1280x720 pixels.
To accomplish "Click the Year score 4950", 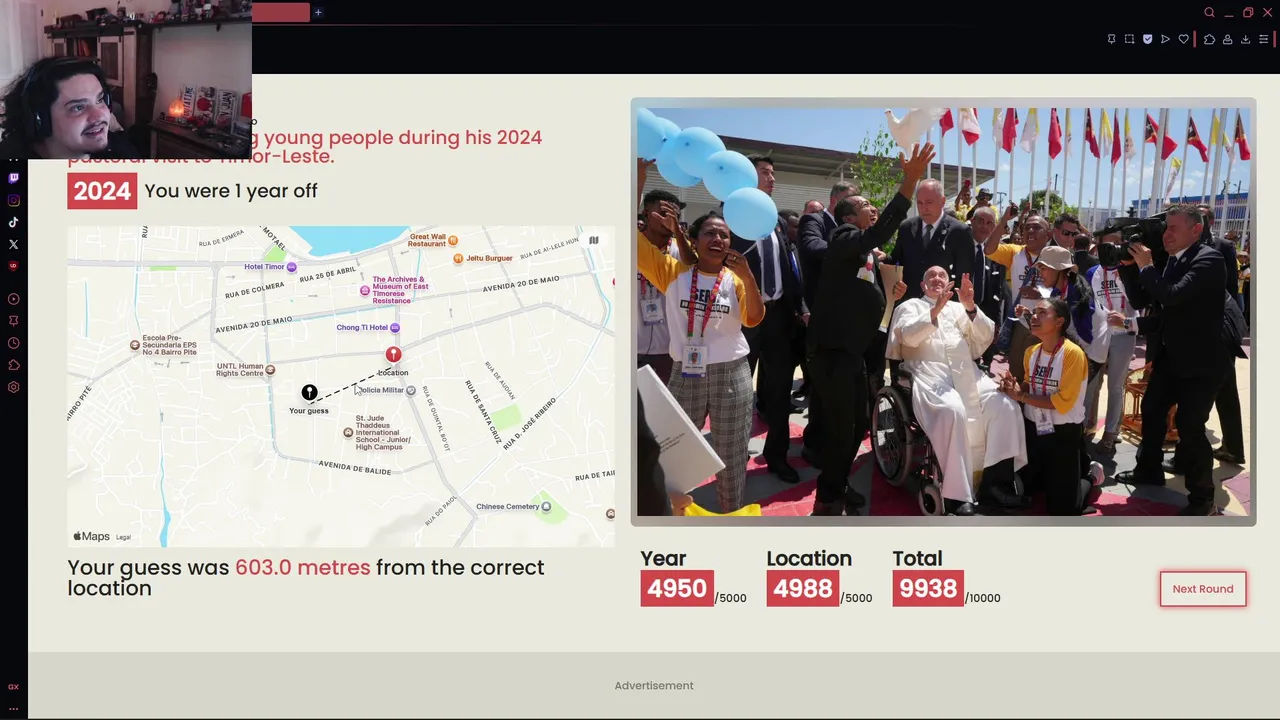I will click(677, 589).
